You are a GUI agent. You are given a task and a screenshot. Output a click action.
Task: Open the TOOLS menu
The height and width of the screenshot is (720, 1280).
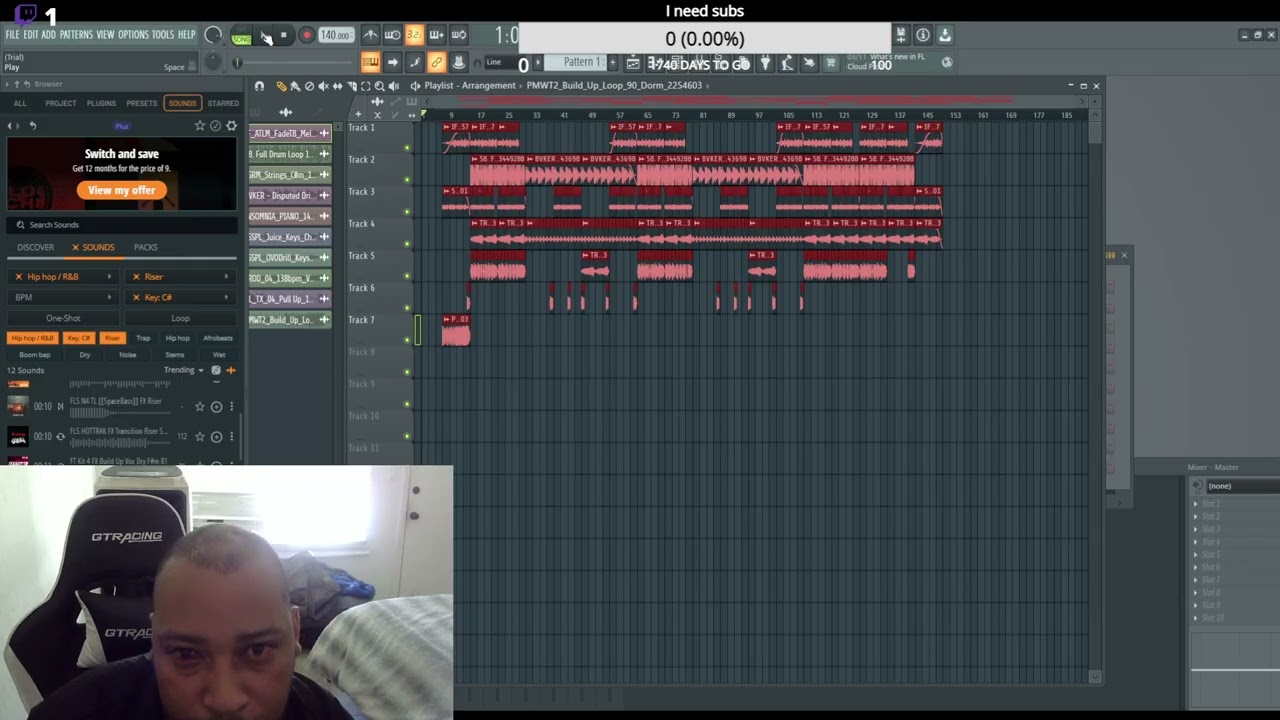pyautogui.click(x=163, y=35)
